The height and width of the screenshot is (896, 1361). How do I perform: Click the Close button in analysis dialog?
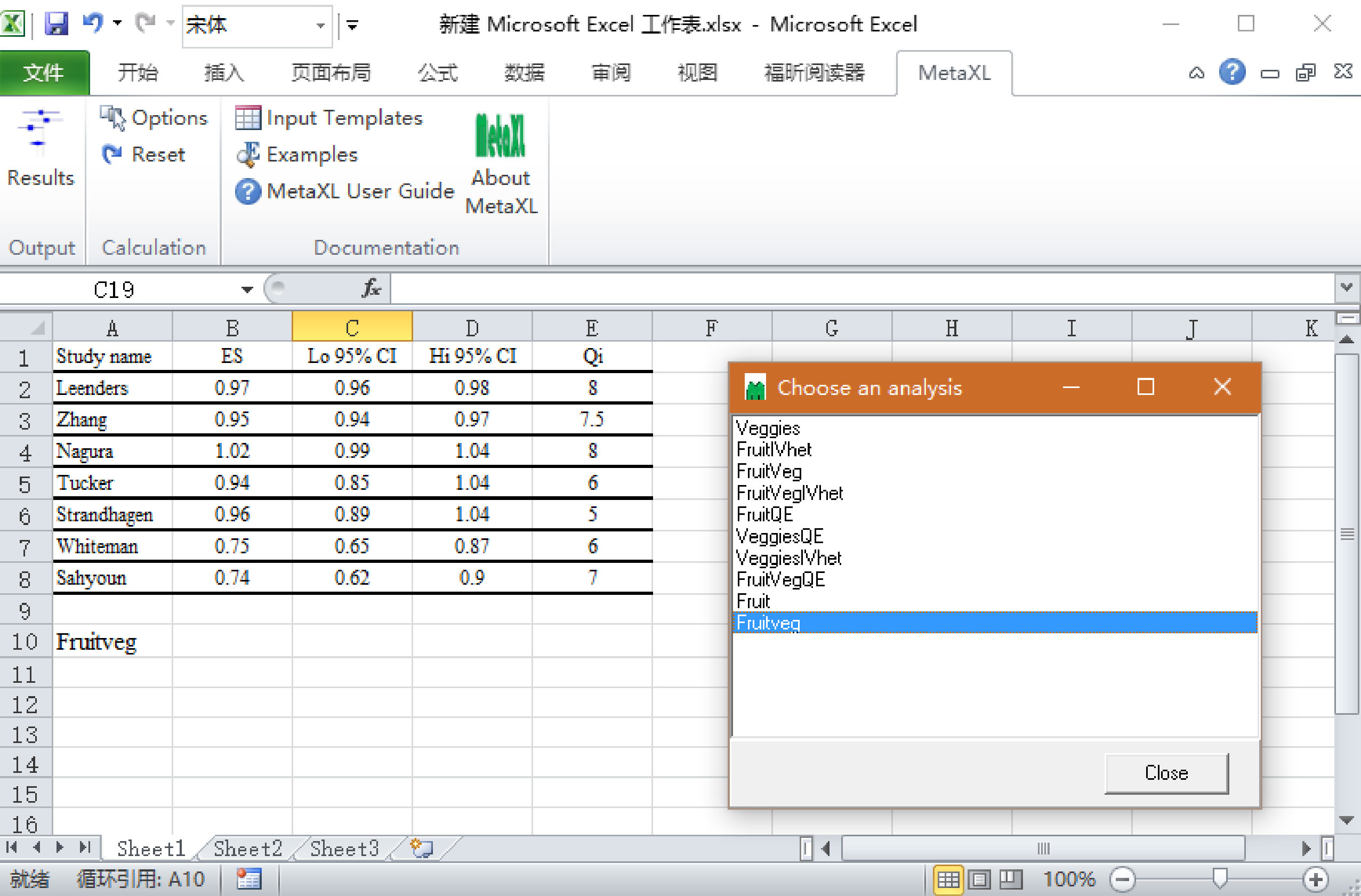coord(1166,773)
